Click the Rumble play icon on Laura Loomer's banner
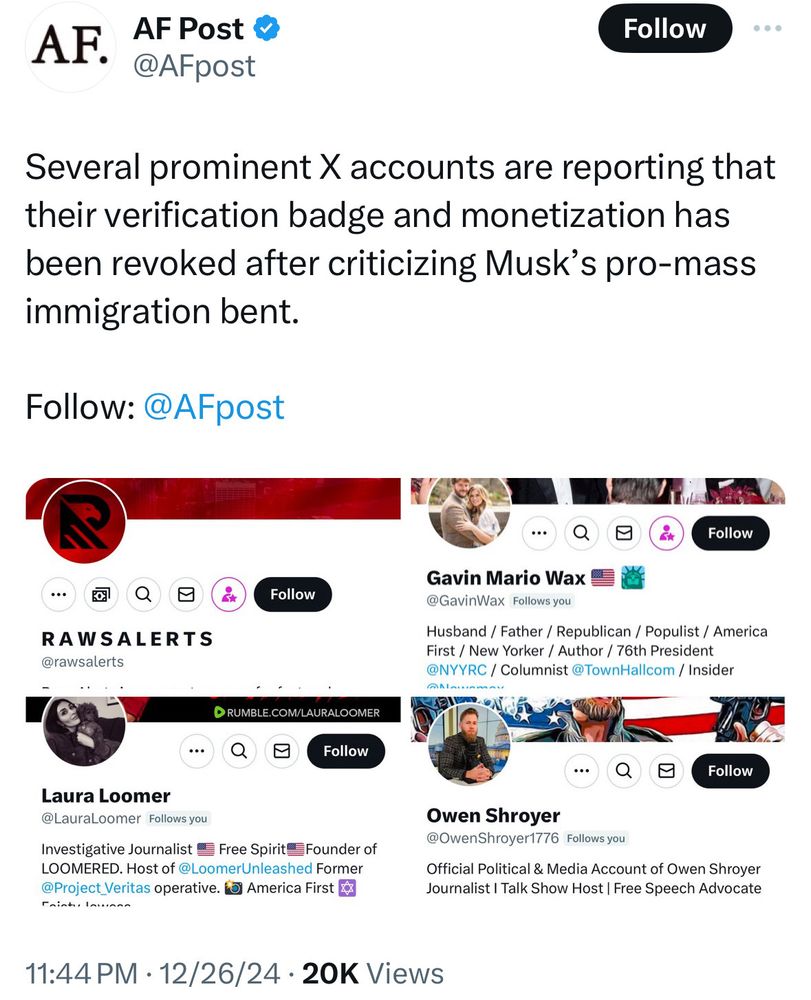The image size is (811, 1000). (219, 711)
